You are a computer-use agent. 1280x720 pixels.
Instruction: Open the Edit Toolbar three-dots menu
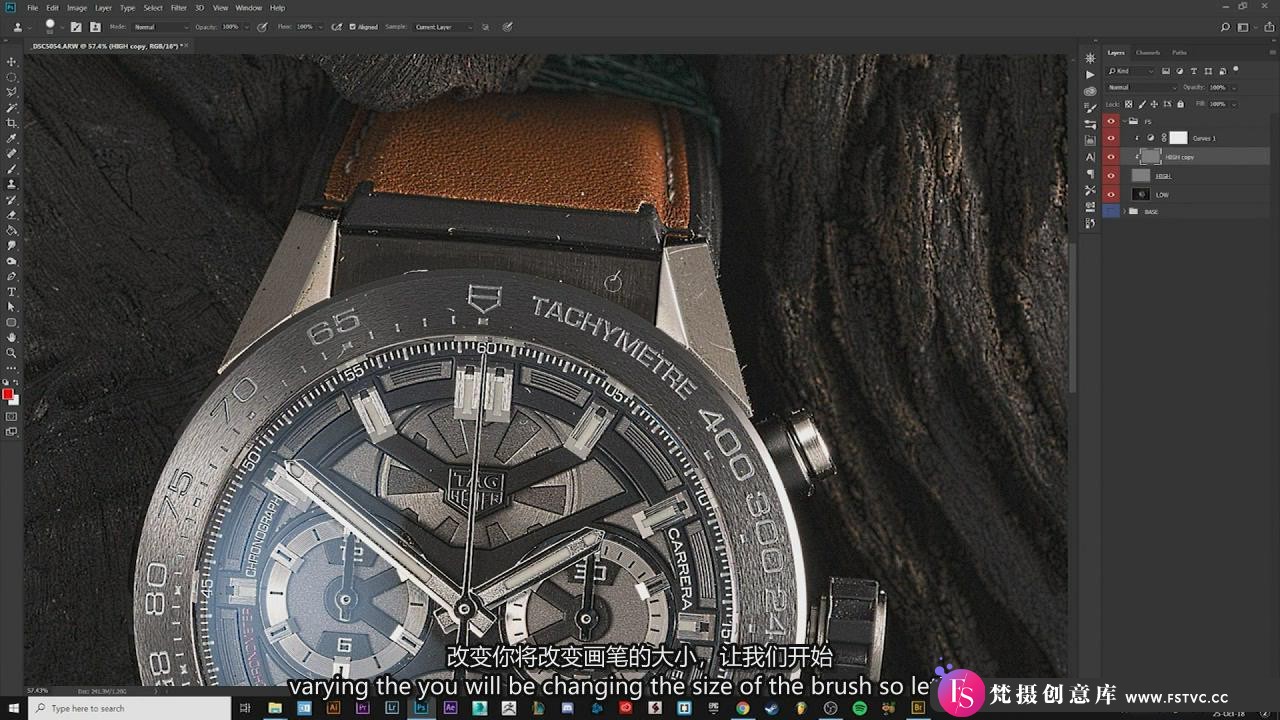(12, 368)
